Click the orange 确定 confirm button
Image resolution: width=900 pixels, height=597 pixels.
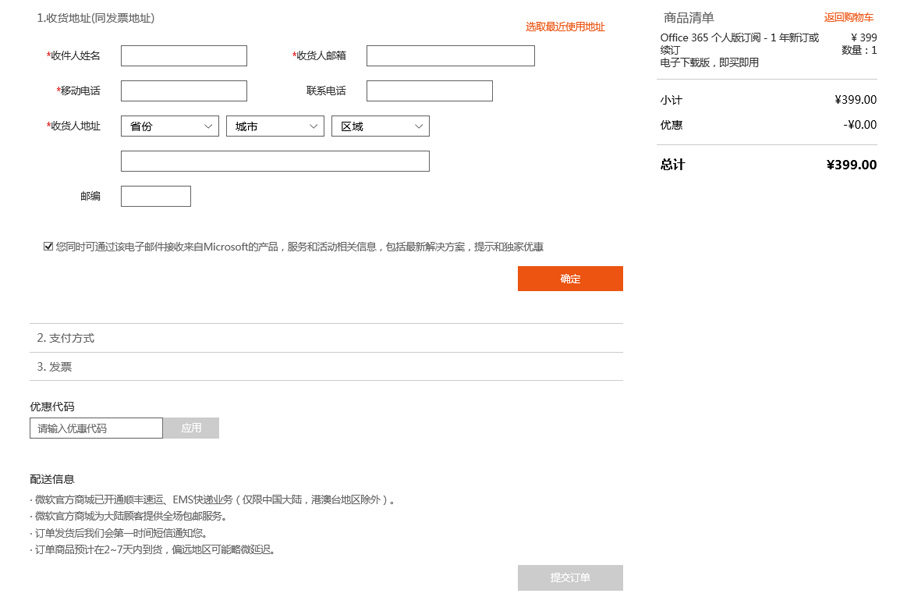[570, 278]
